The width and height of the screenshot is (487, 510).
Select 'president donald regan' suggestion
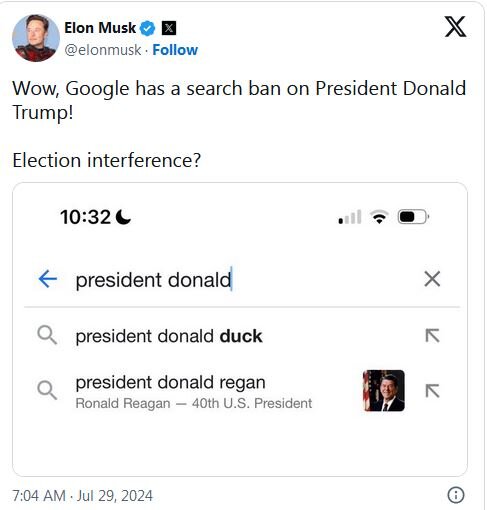[242, 391]
